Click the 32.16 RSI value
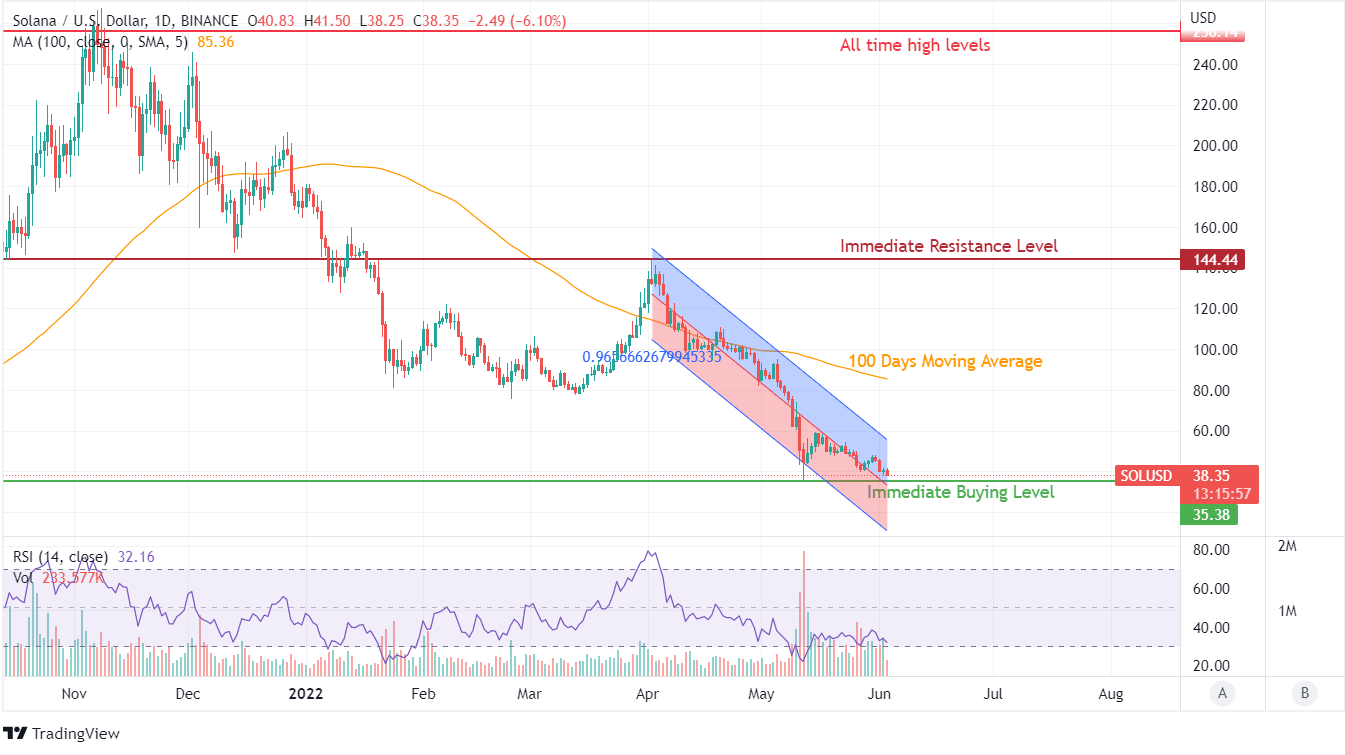 pyautogui.click(x=135, y=557)
